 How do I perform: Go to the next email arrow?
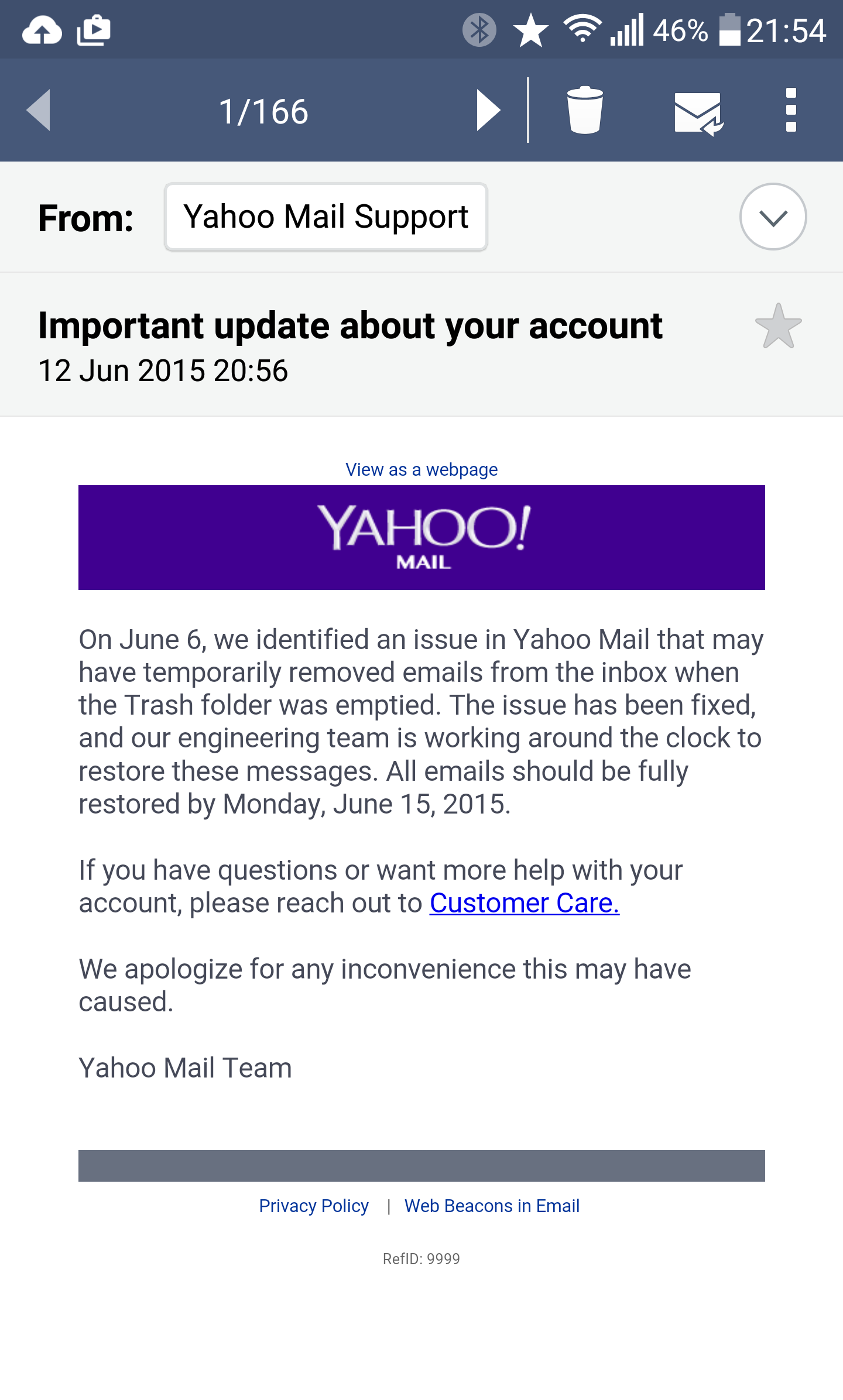click(x=488, y=110)
